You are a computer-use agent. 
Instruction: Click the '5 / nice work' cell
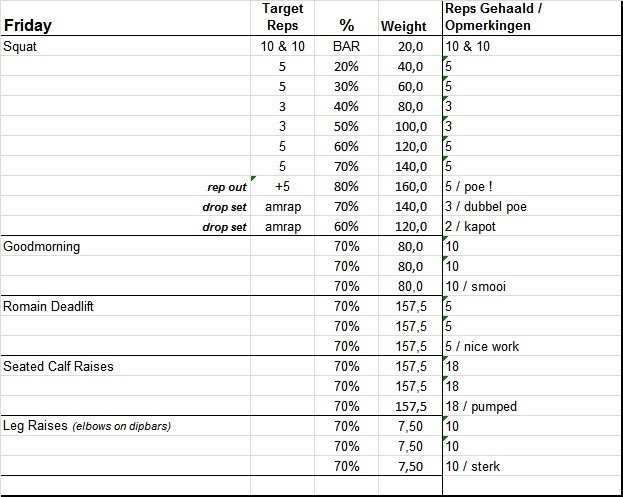(x=483, y=346)
